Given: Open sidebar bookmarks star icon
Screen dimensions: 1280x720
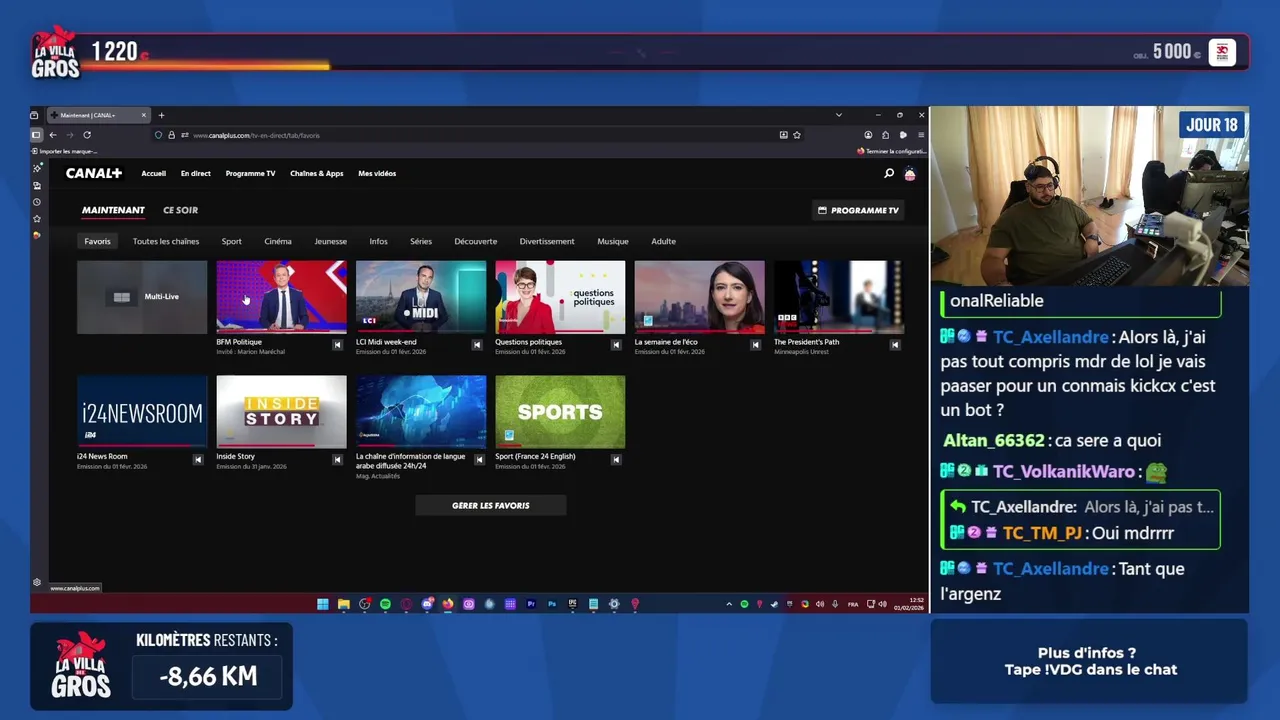Looking at the screenshot, I should coord(37,219).
